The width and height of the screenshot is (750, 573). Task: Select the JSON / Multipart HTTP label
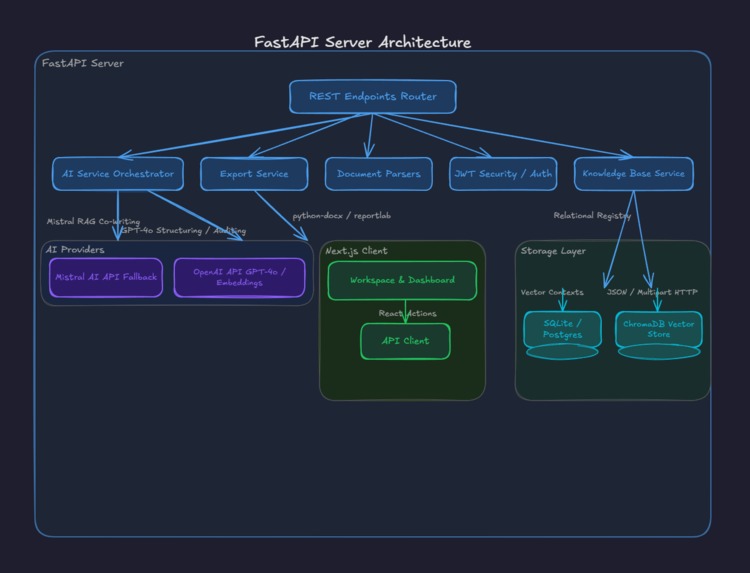(652, 292)
